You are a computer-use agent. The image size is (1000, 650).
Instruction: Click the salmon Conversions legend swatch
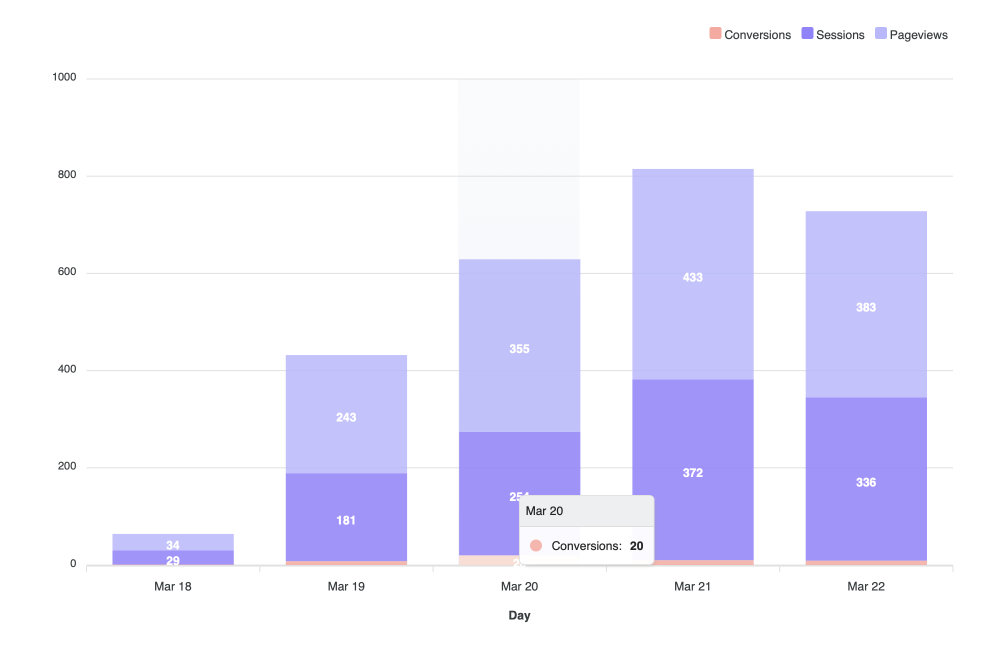point(715,34)
